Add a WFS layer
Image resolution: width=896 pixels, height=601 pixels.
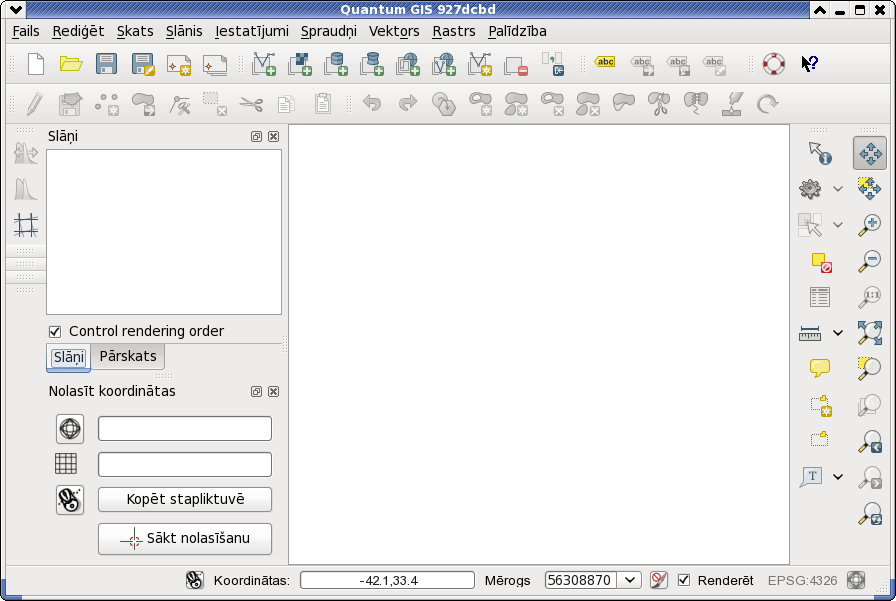pyautogui.click(x=444, y=64)
